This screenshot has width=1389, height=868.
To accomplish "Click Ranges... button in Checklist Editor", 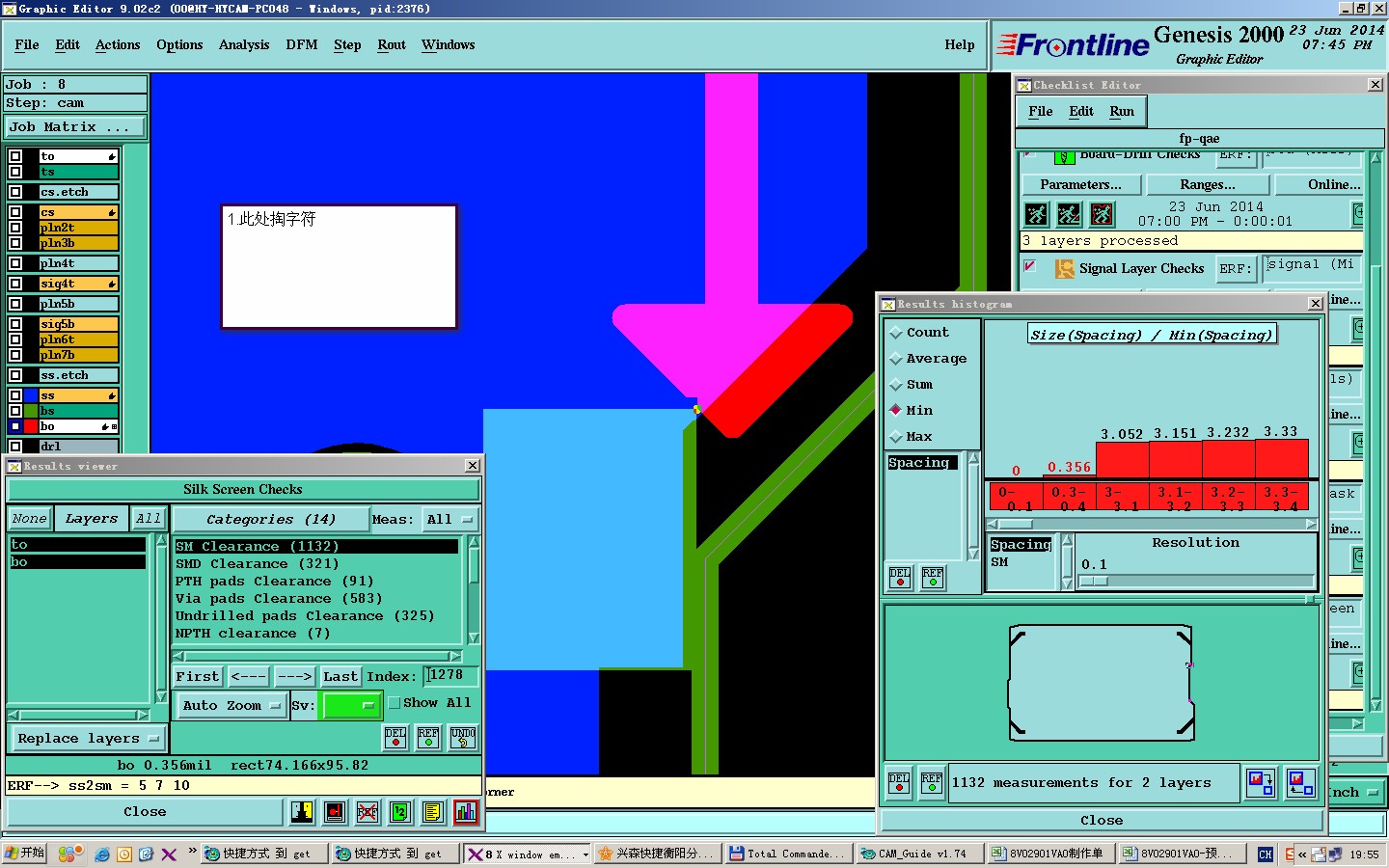I will pyautogui.click(x=1208, y=184).
